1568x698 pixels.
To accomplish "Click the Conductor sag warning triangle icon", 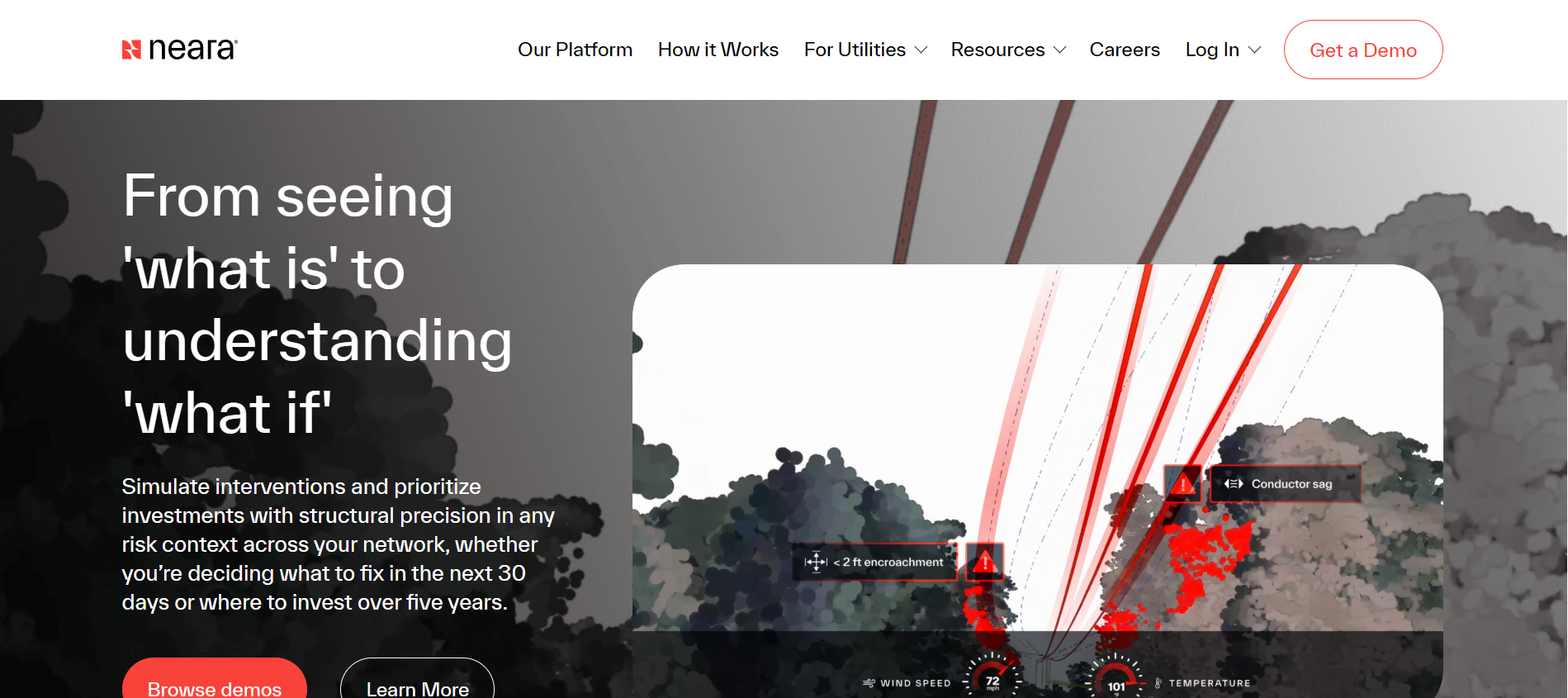I will point(1183,483).
